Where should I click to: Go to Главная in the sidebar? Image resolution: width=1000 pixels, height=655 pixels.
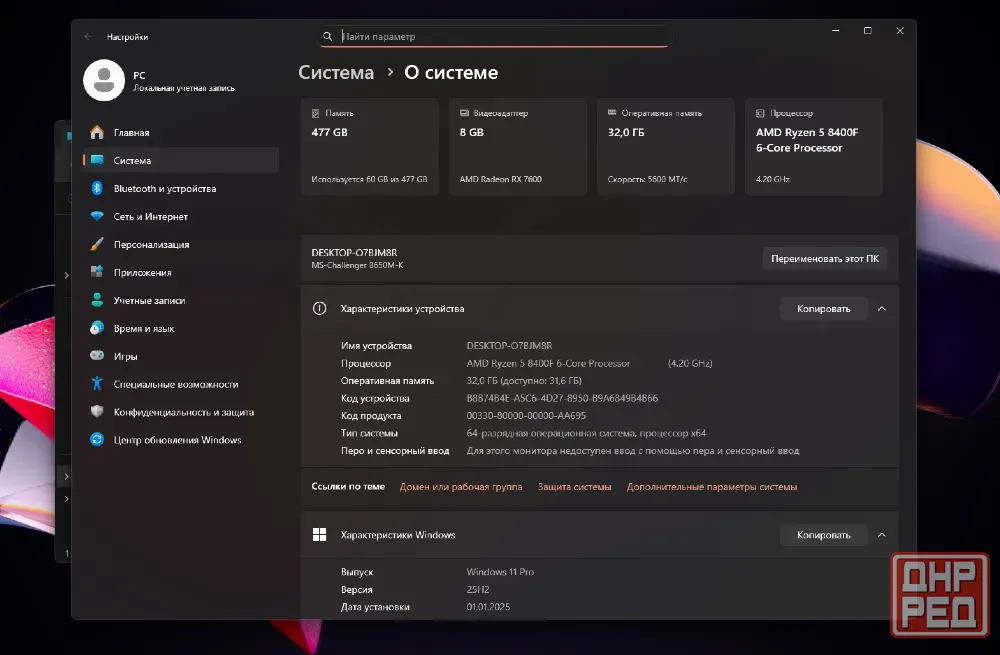(181, 132)
